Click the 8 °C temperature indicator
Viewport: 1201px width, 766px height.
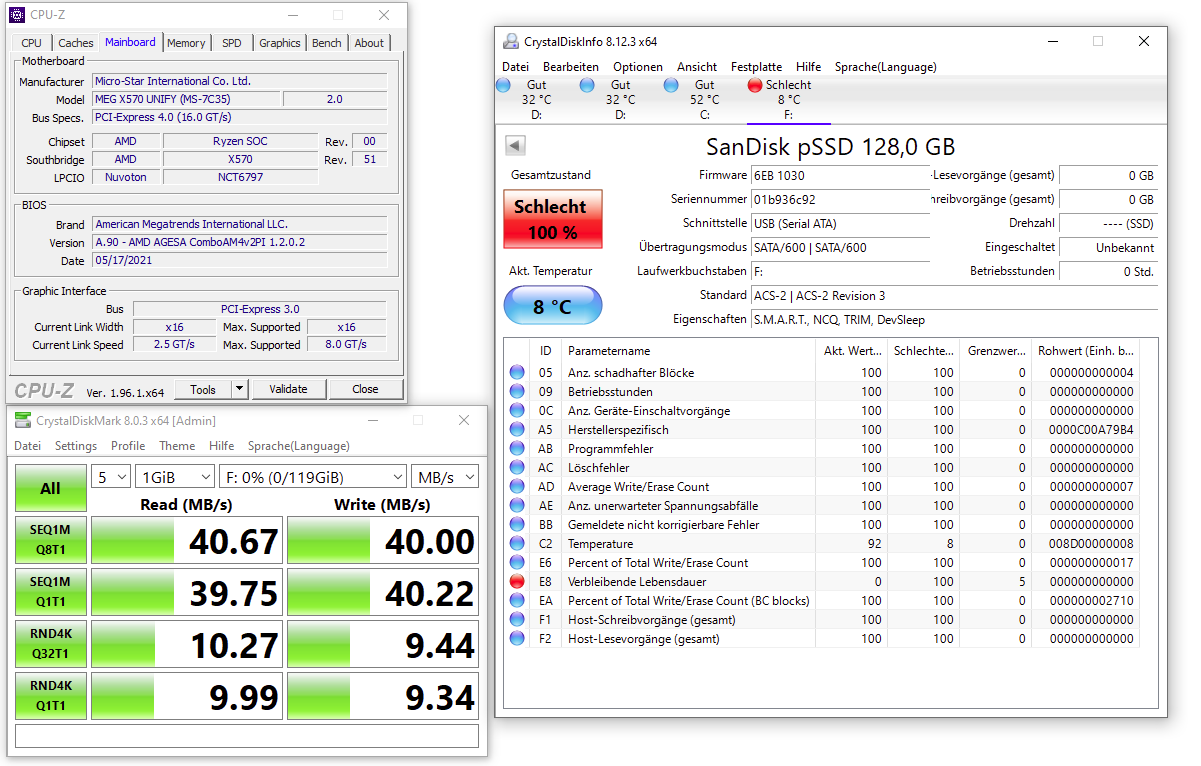click(553, 306)
